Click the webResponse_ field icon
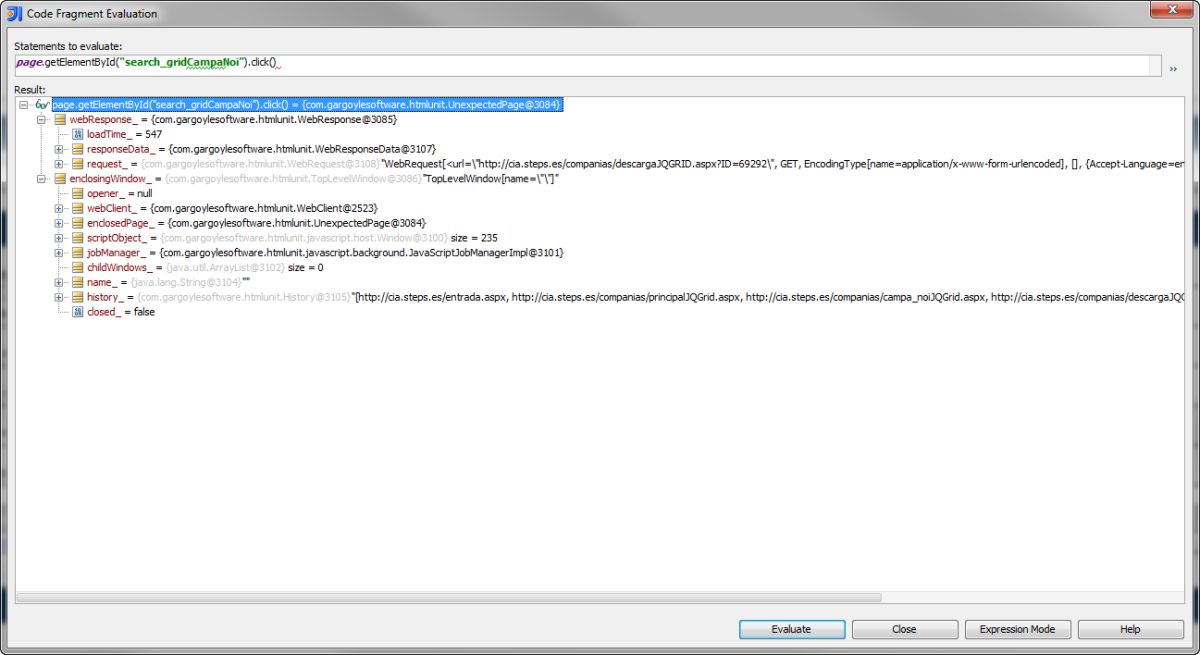 59,119
